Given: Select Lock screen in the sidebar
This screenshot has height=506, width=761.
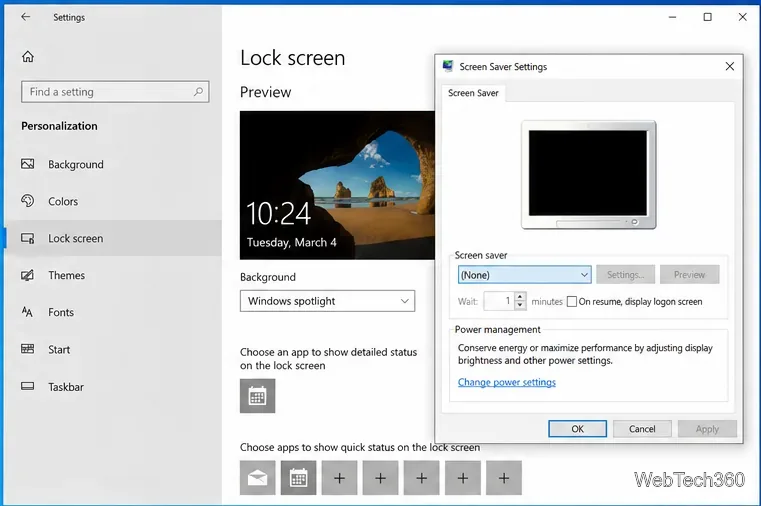Looking at the screenshot, I should 114,238.
